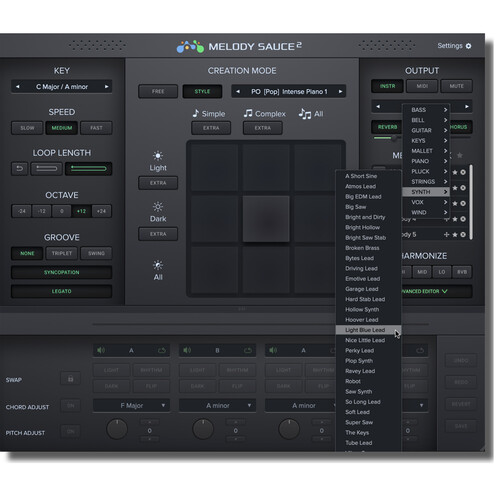Click the drag cross icon on Melody 5
The width and height of the screenshot is (500, 500).
coord(447,235)
